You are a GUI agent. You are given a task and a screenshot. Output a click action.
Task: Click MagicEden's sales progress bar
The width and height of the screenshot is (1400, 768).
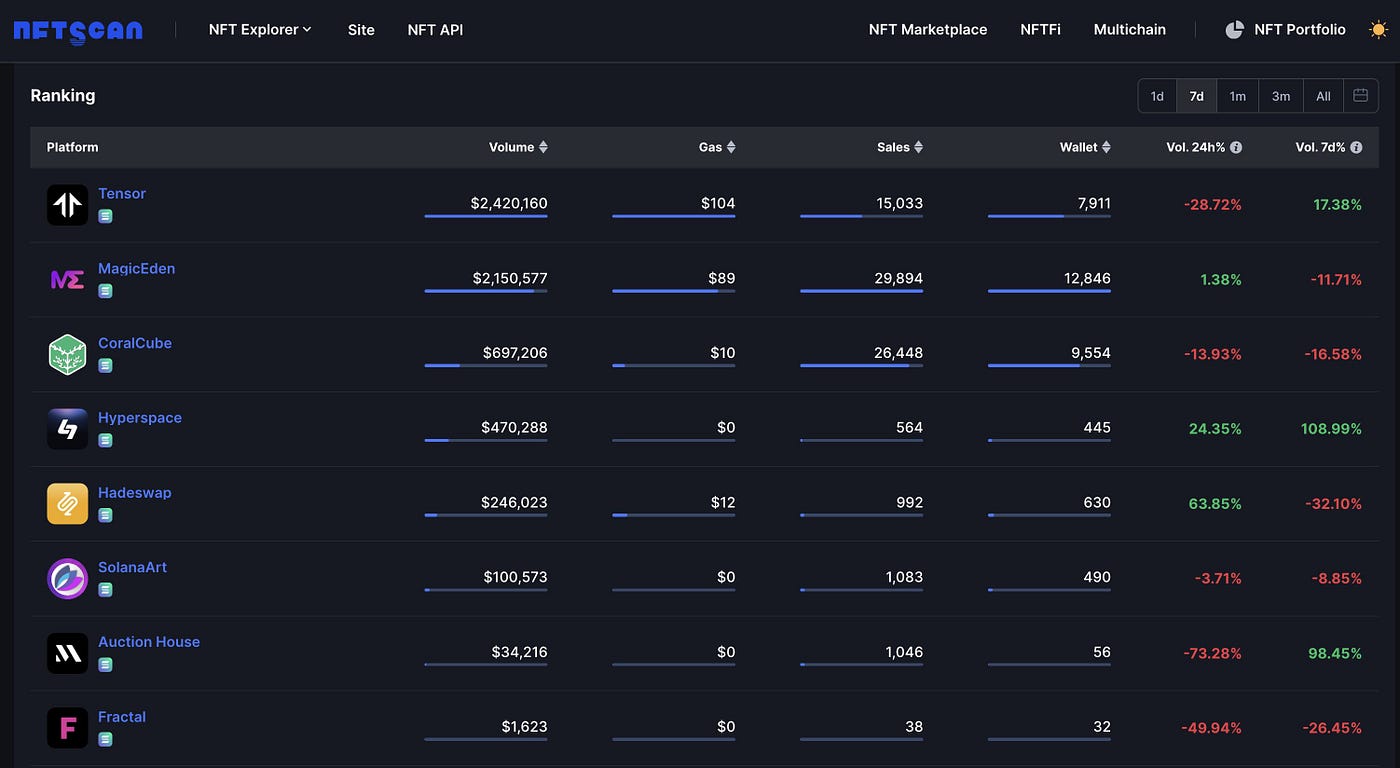point(861,291)
